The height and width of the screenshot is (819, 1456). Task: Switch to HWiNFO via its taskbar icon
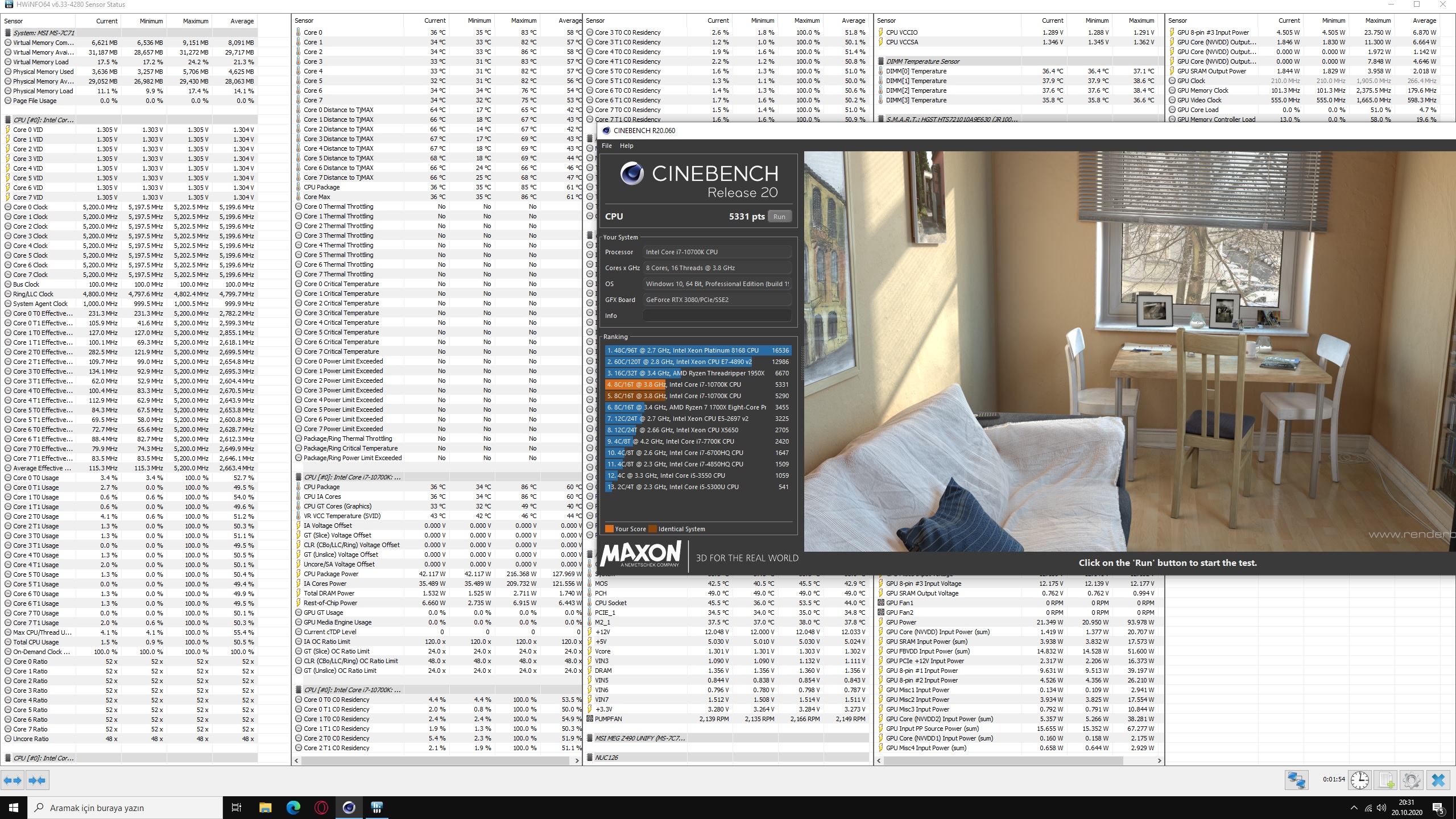tap(377, 808)
